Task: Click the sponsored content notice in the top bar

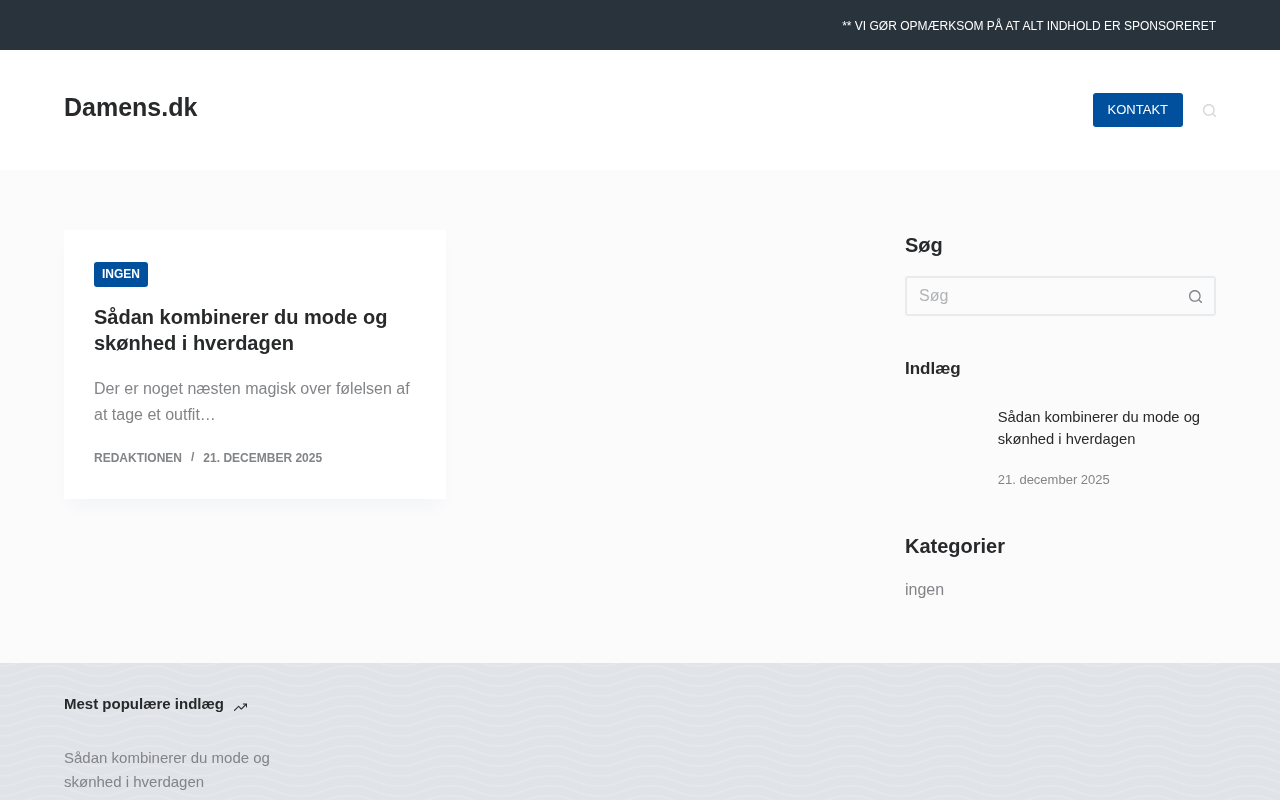Action: tap(1029, 26)
